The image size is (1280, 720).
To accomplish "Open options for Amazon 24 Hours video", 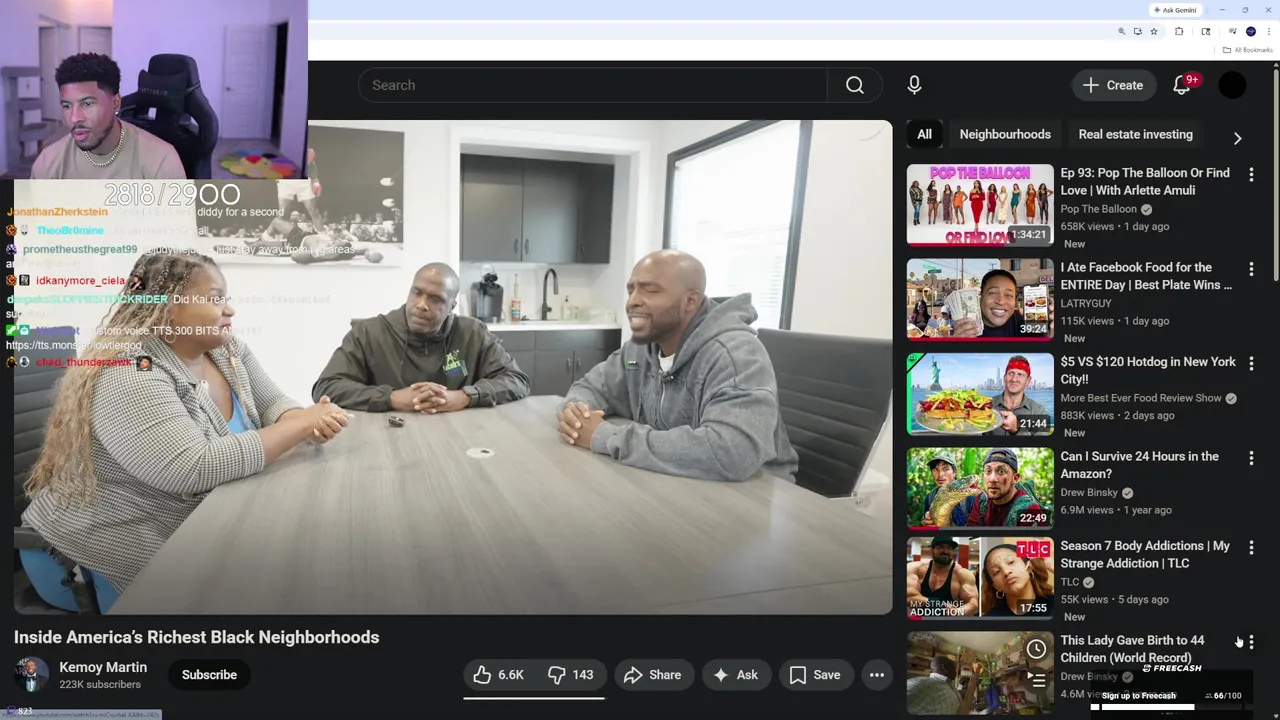I will 1251,458.
